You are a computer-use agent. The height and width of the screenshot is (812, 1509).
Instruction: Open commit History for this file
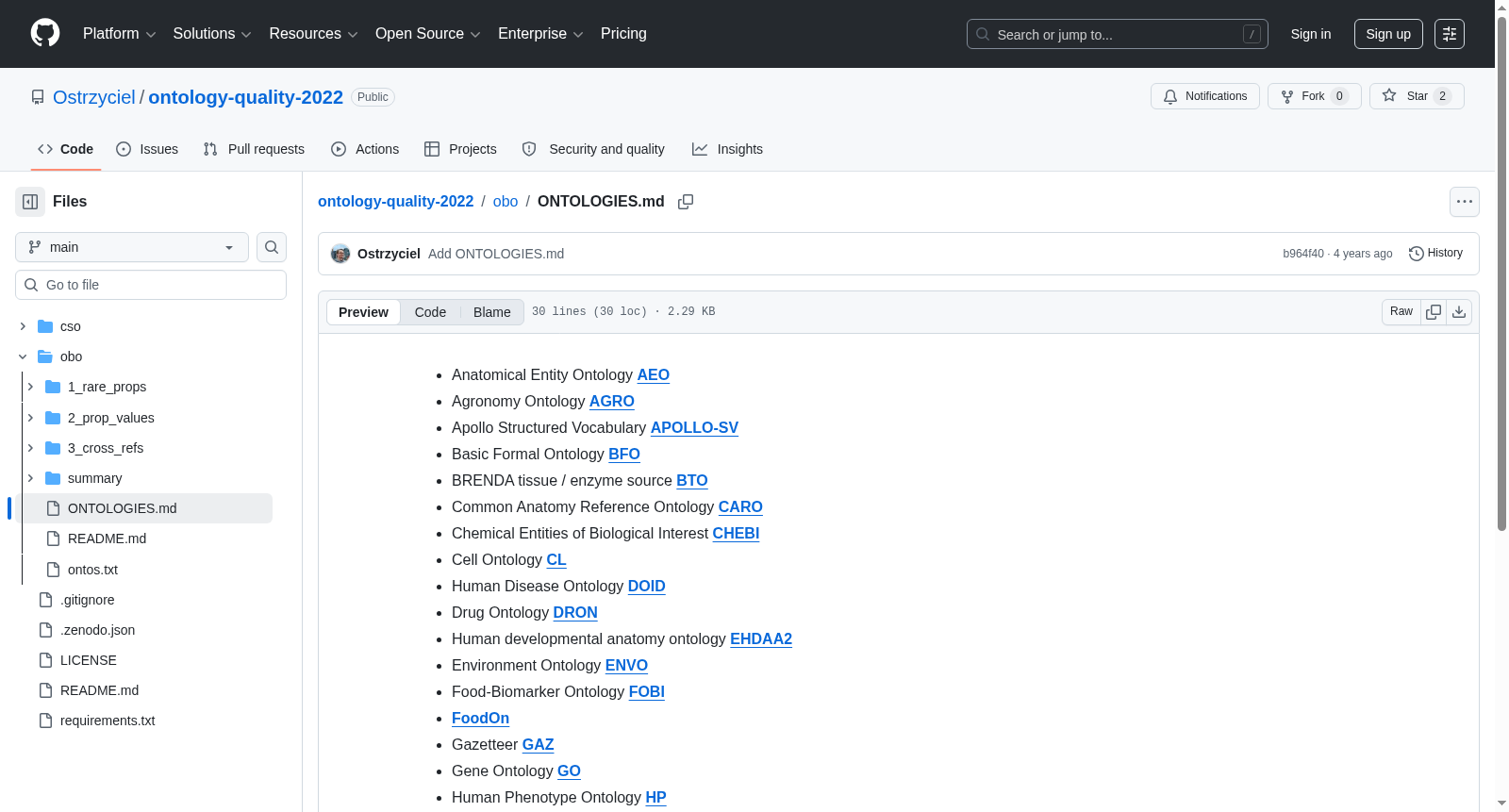1435,254
